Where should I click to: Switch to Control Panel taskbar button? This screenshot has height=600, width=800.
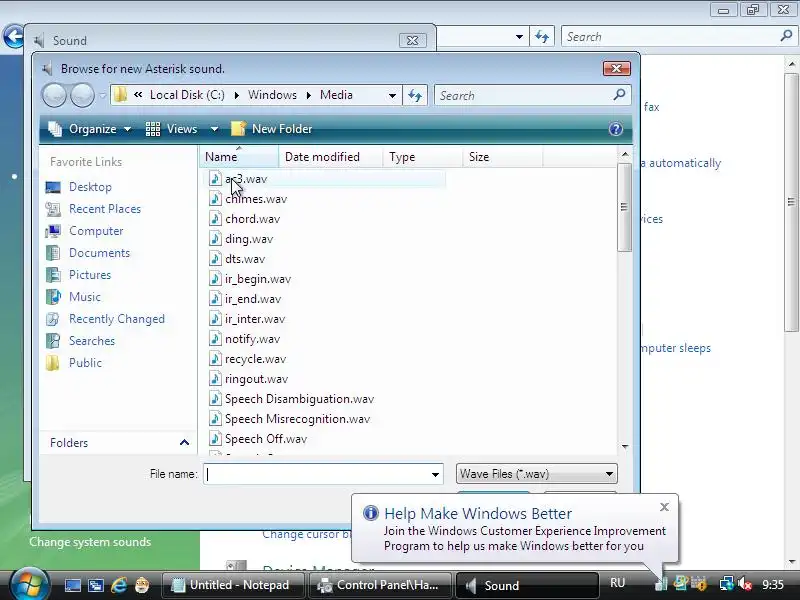381,585
